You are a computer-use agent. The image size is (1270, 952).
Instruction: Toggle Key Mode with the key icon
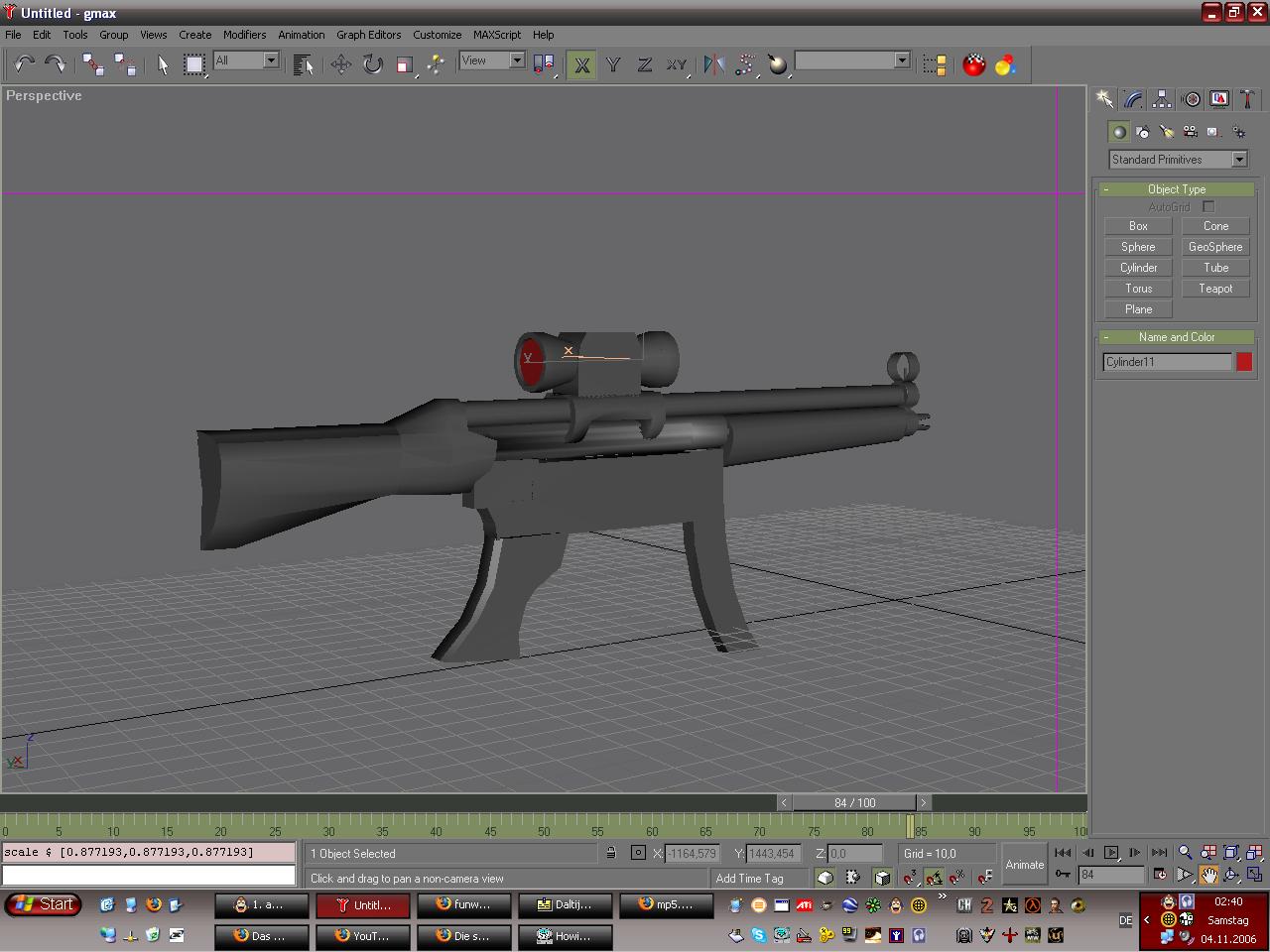point(1063,875)
